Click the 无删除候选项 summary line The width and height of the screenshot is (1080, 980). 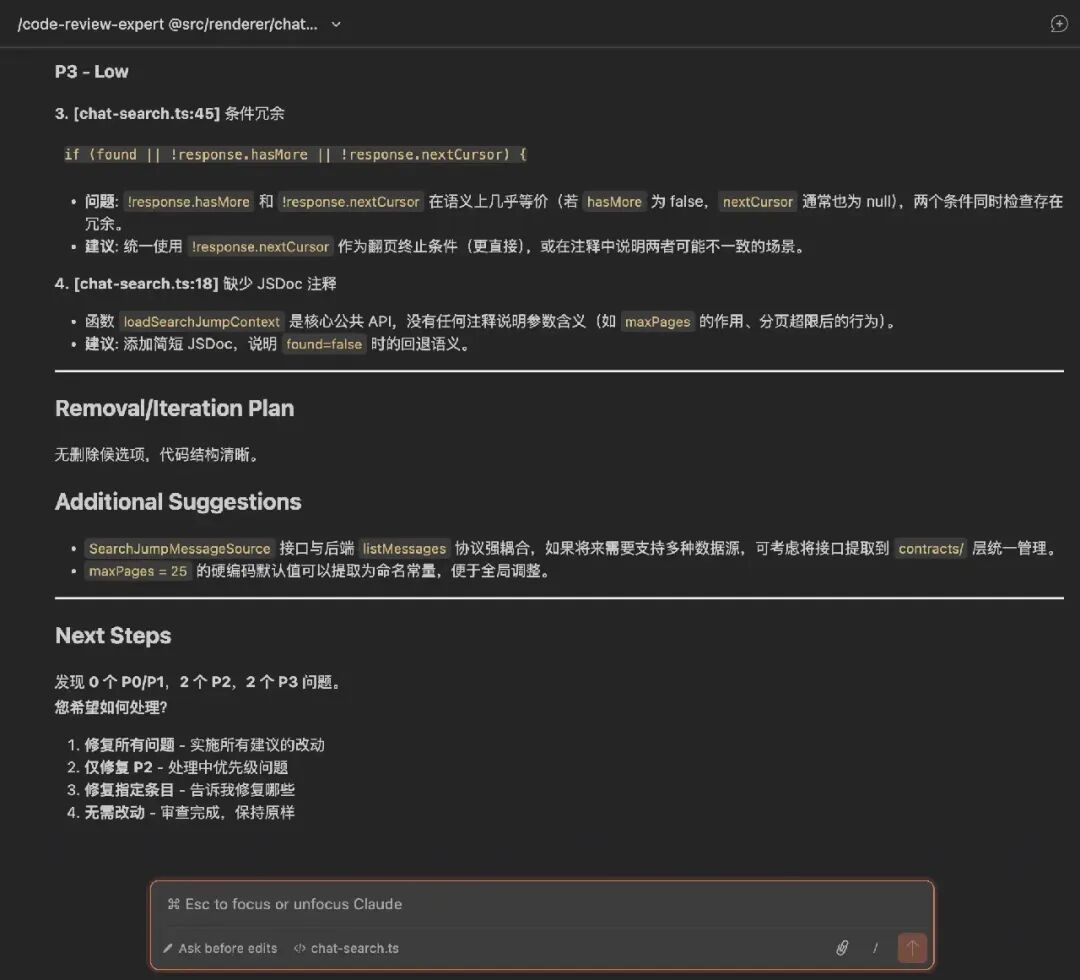click(x=156, y=455)
